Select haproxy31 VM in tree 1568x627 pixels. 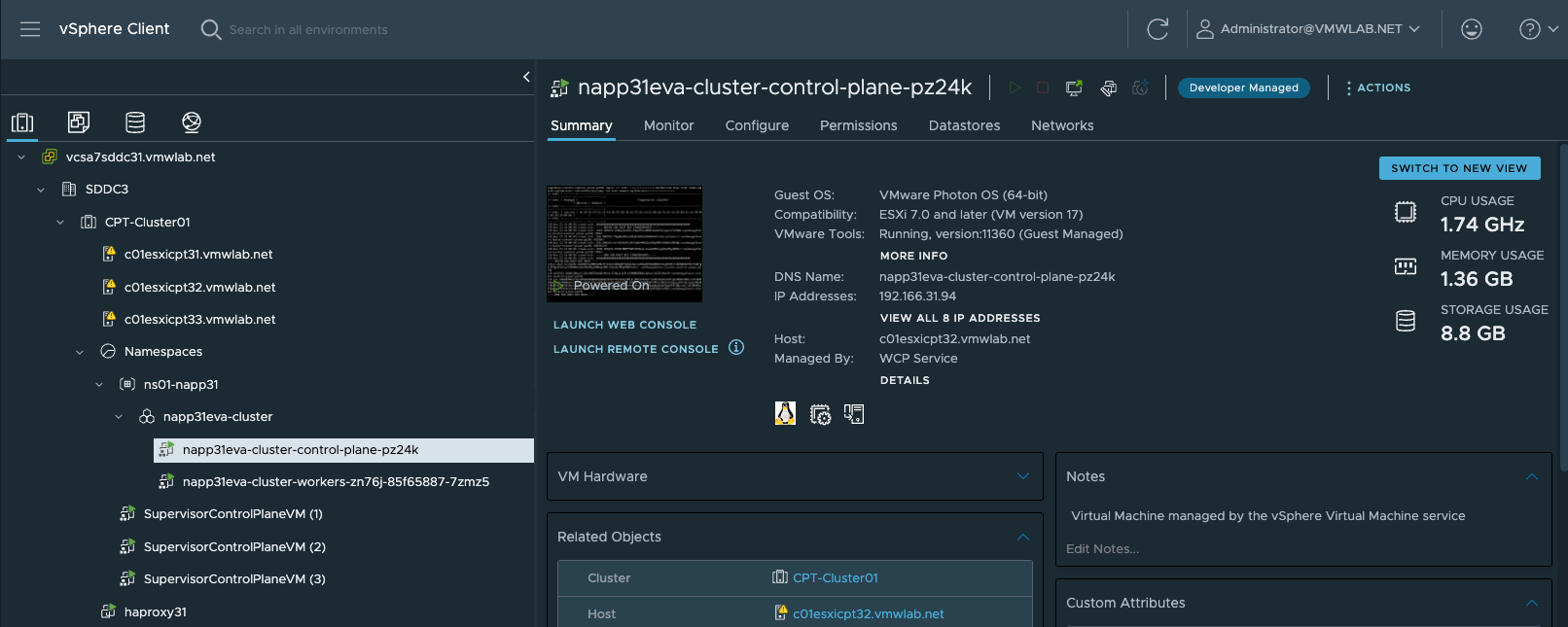pos(155,611)
